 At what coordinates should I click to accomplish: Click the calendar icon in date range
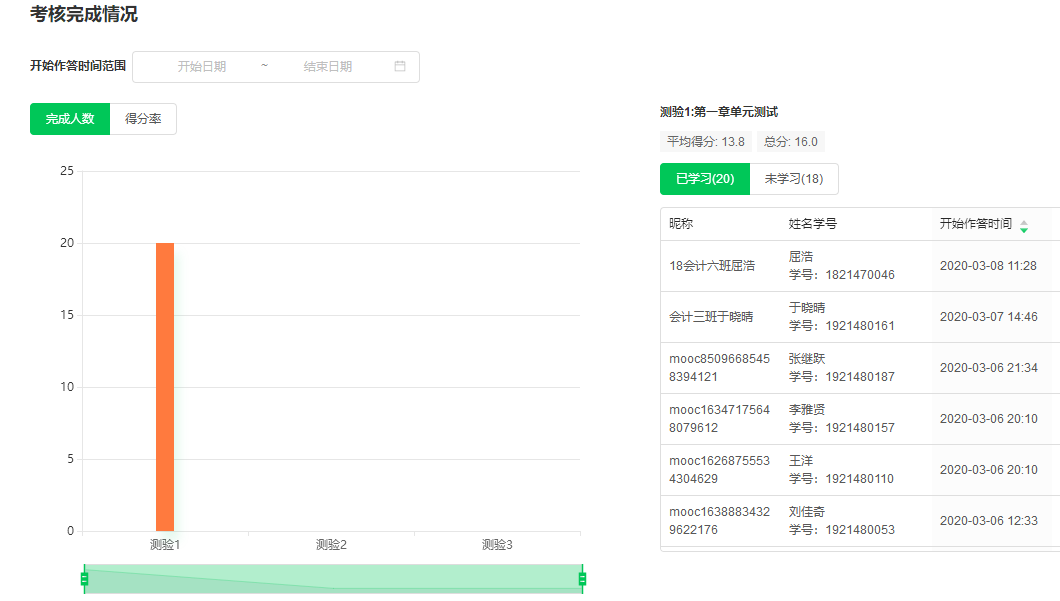(x=400, y=67)
